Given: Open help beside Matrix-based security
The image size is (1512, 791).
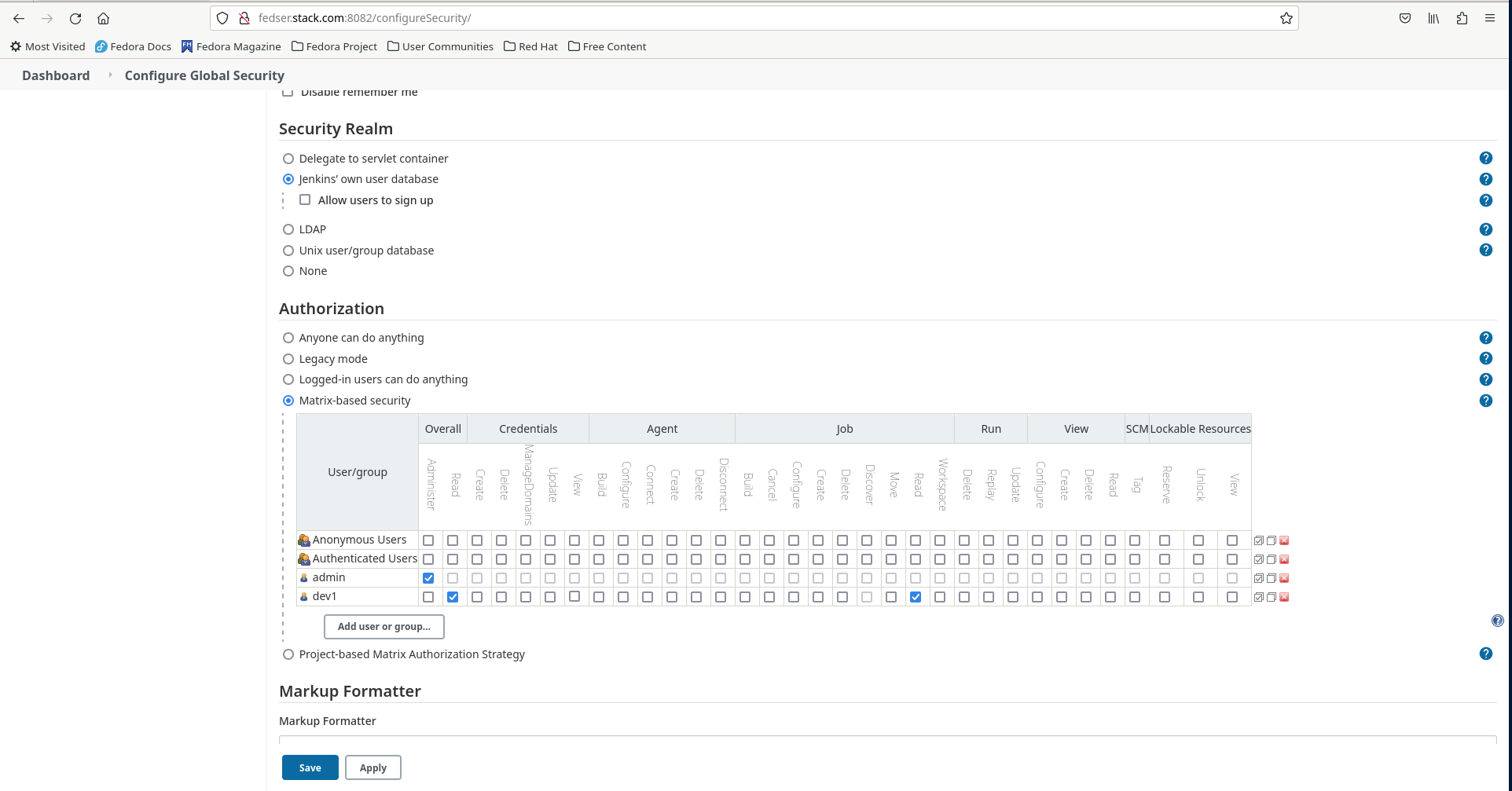Looking at the screenshot, I should [x=1486, y=401].
